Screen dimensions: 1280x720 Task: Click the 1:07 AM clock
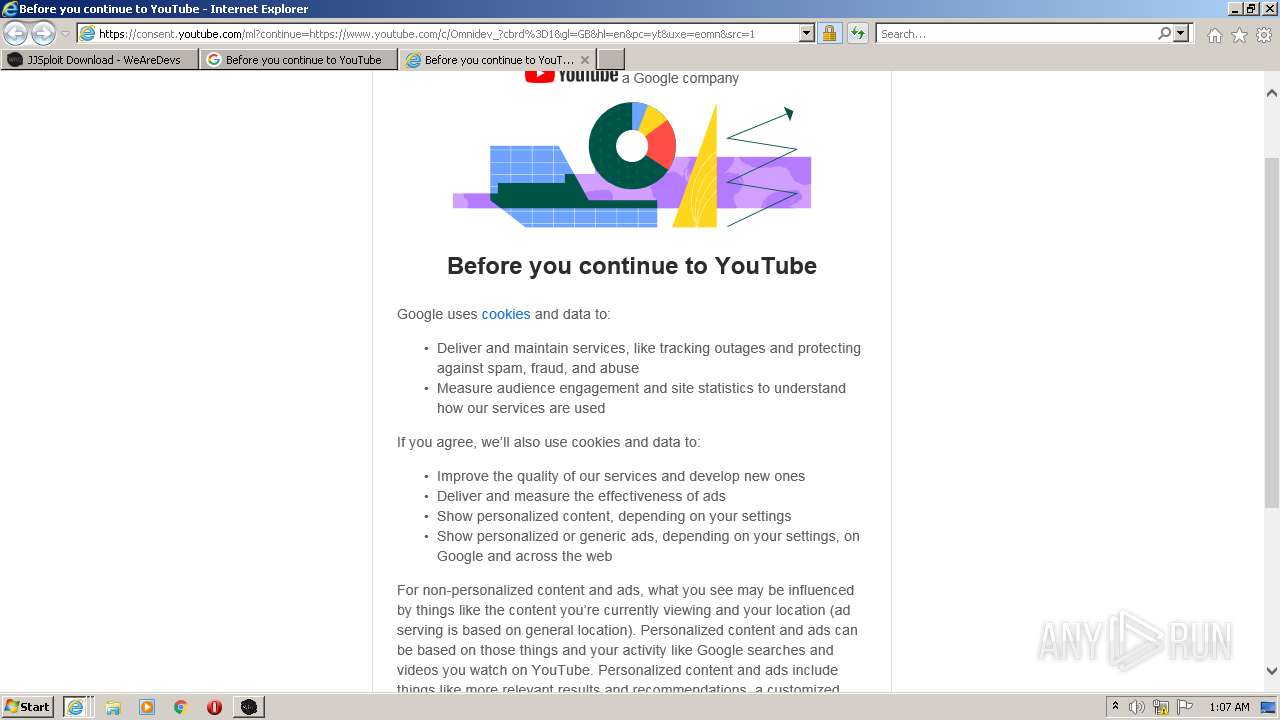pos(1229,707)
